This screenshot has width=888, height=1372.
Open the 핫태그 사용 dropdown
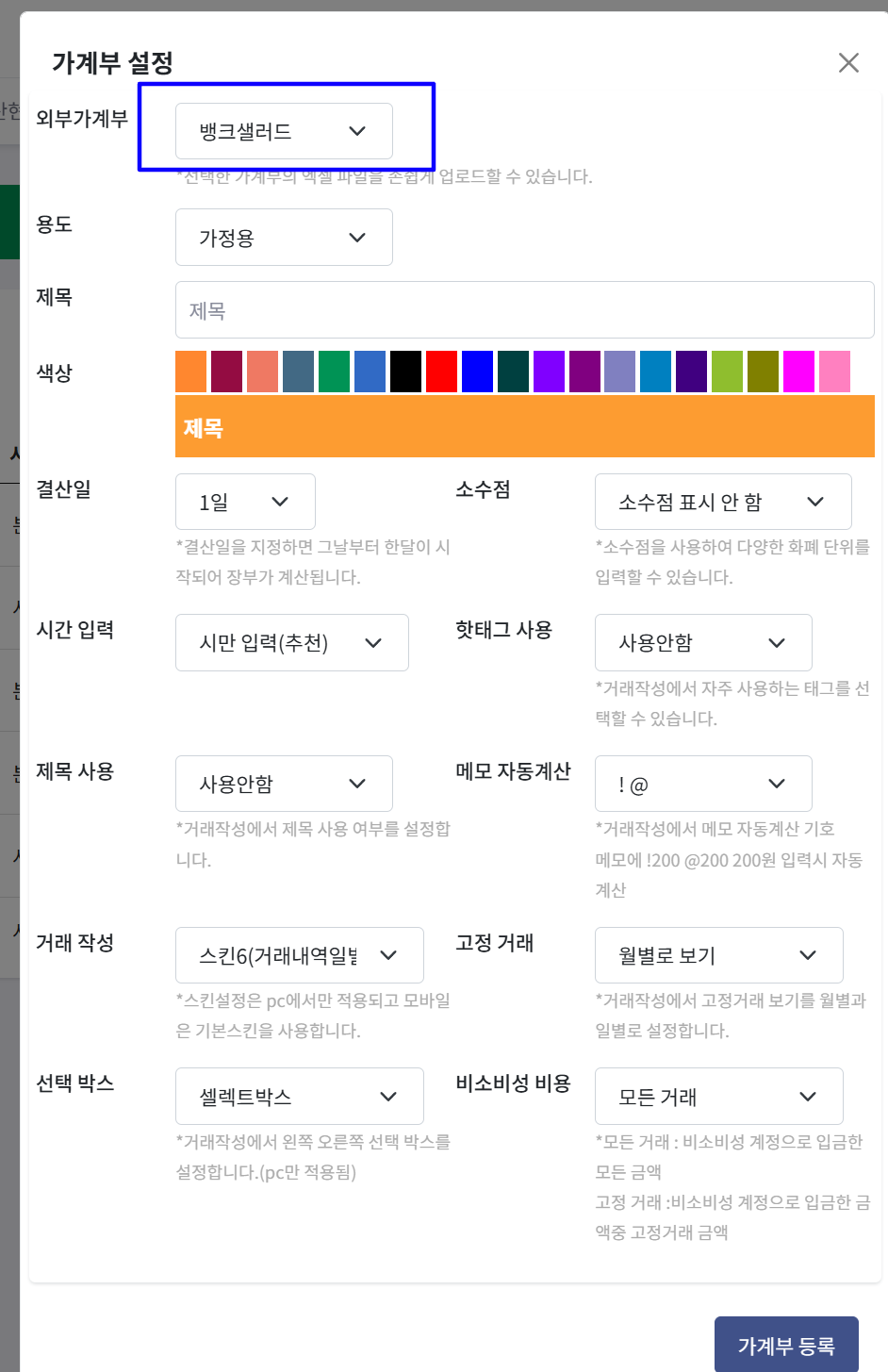pyautogui.click(x=703, y=643)
